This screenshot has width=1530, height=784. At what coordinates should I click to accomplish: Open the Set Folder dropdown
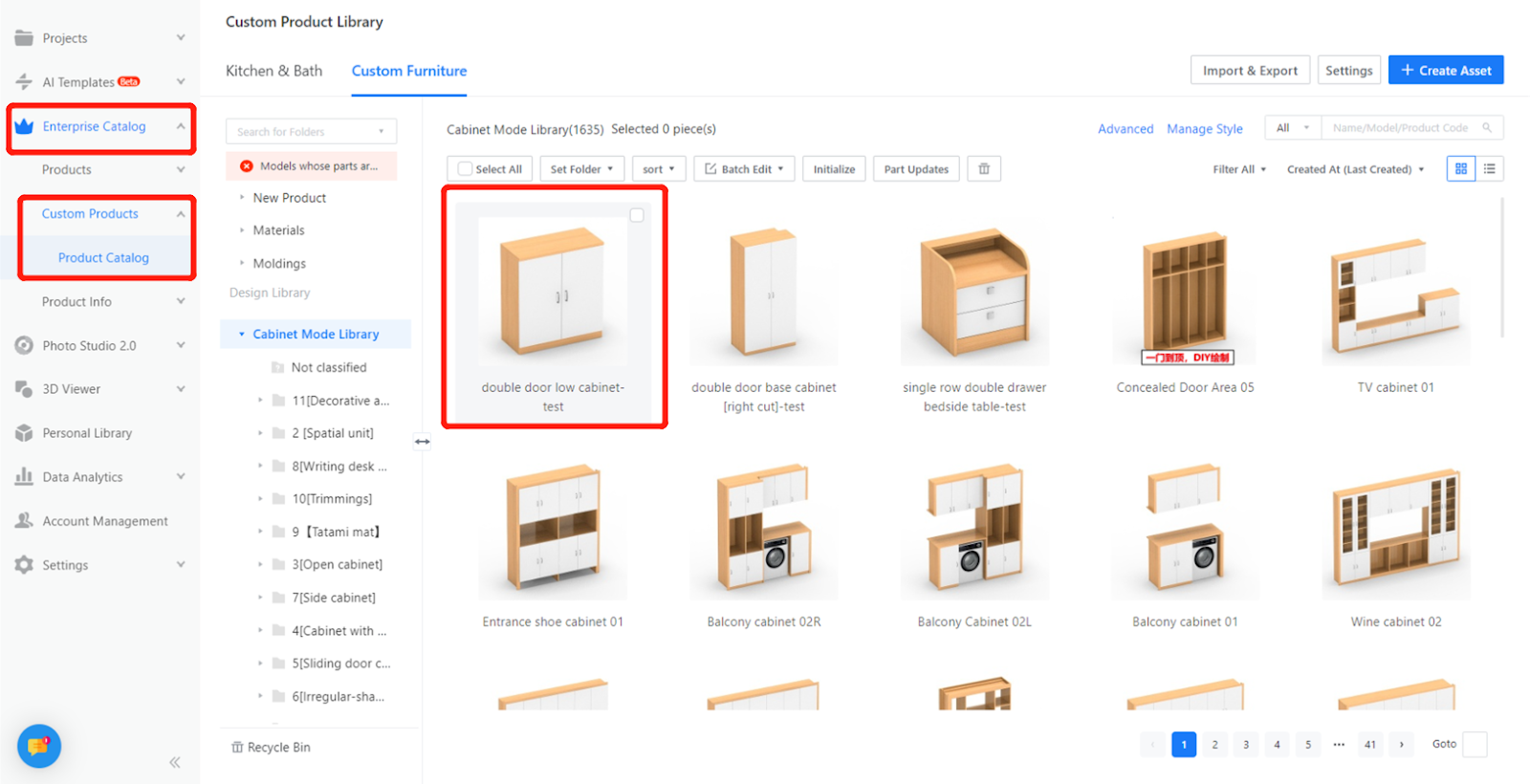(x=582, y=169)
